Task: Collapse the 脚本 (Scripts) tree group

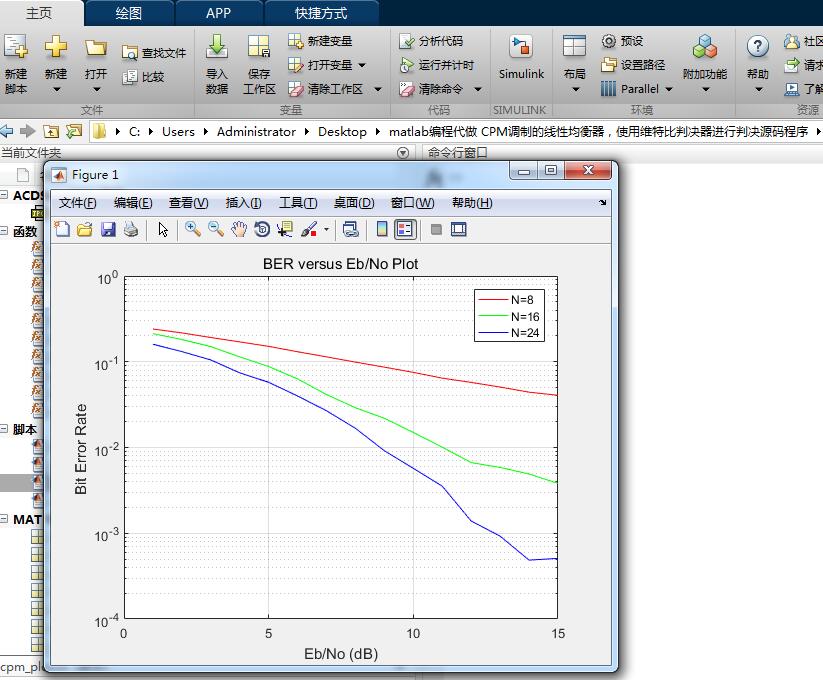Action: 4,429
